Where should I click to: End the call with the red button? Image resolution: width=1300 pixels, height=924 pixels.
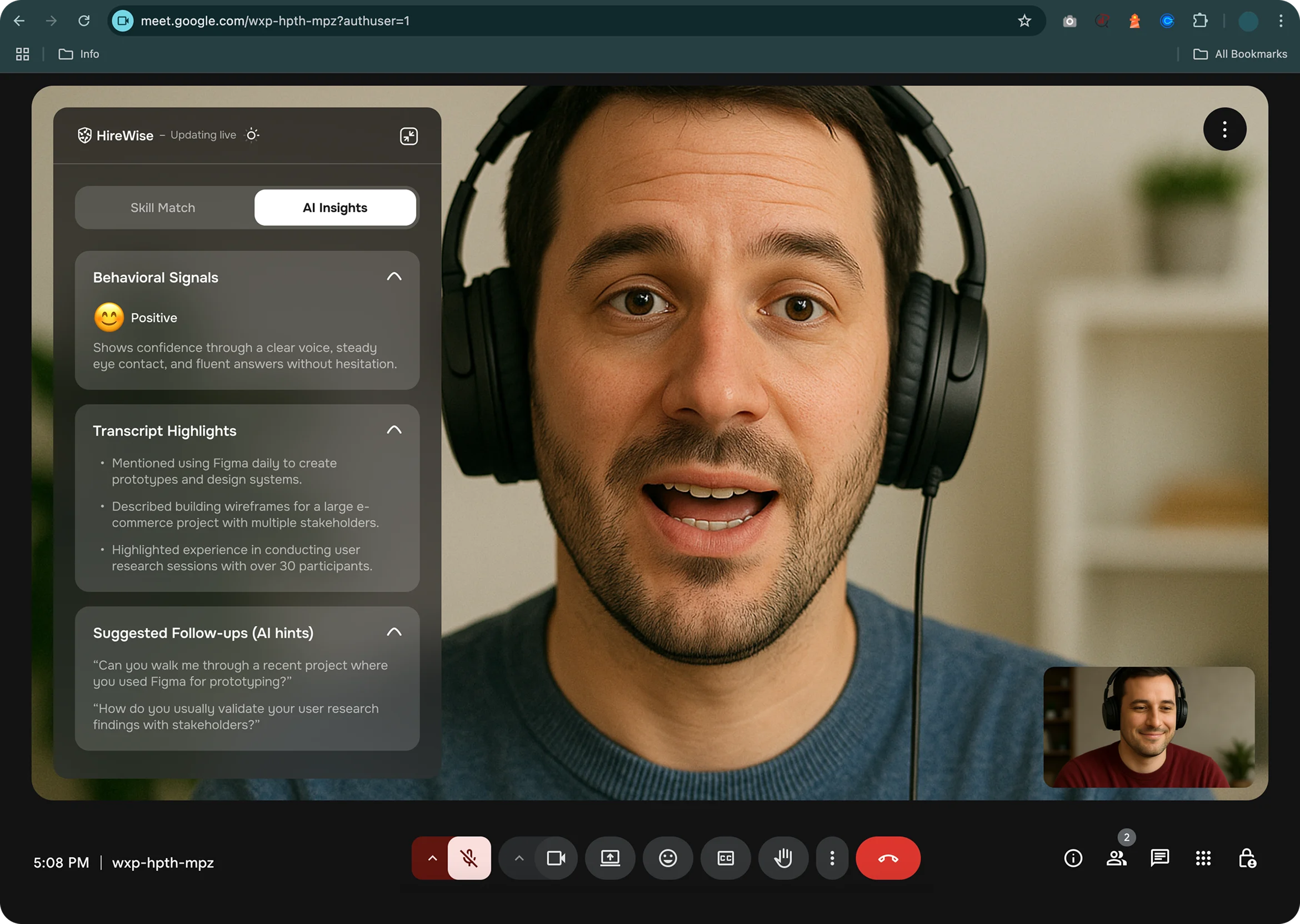tap(887, 858)
